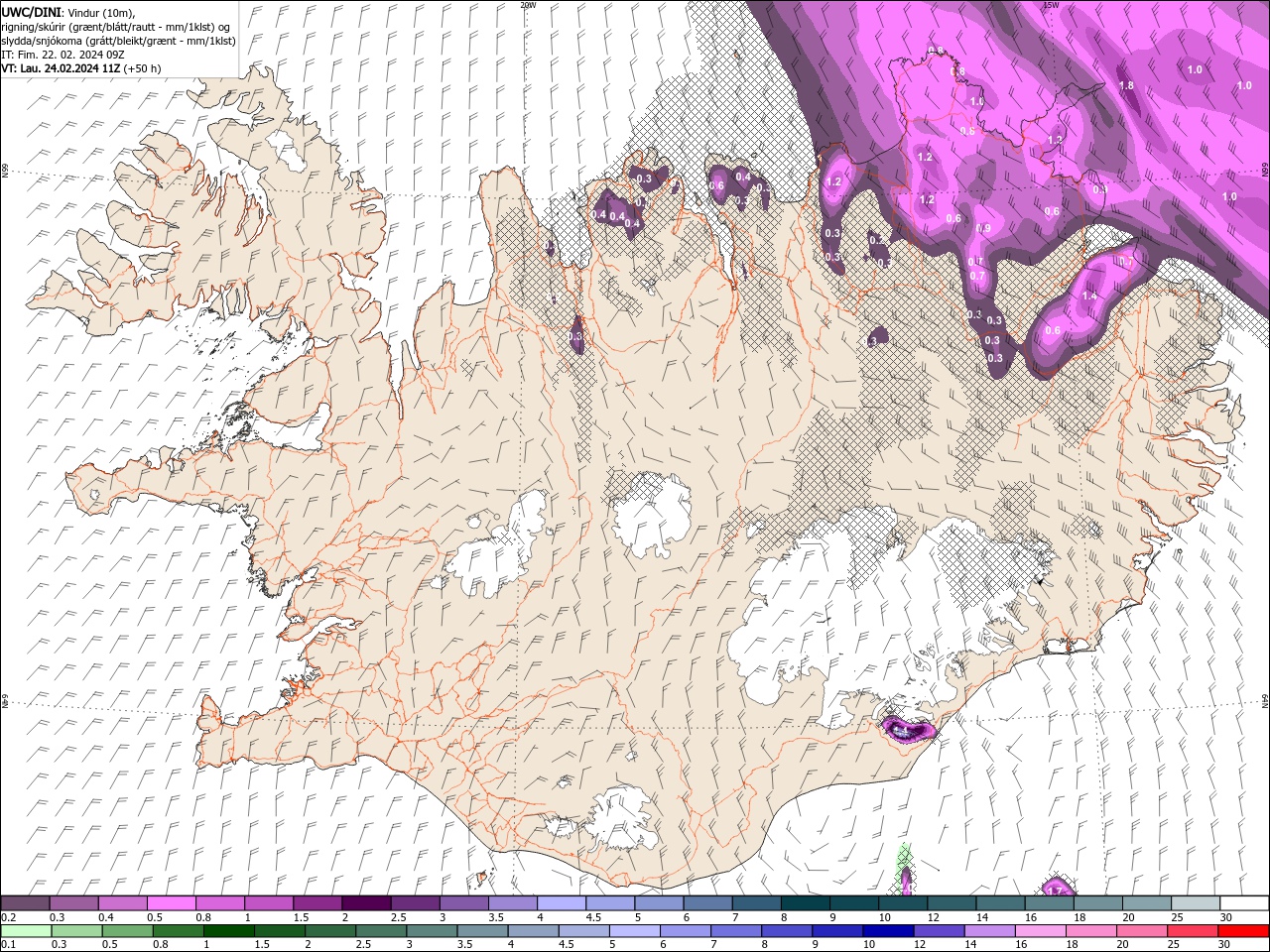Select the 'VT: Lau. 24.02.2024 11Z (+50 h)' line
The image size is (1270, 952).
coord(81,68)
